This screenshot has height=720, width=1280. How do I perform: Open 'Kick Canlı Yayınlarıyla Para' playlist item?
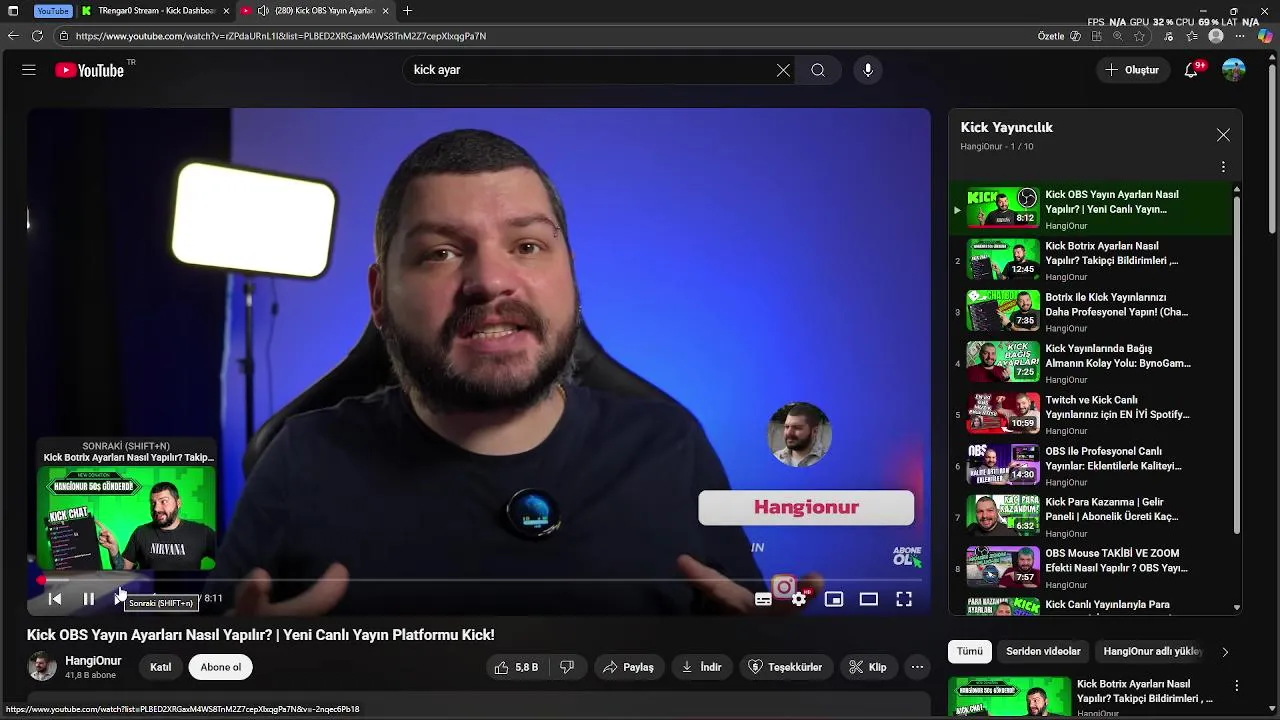tap(1091, 604)
